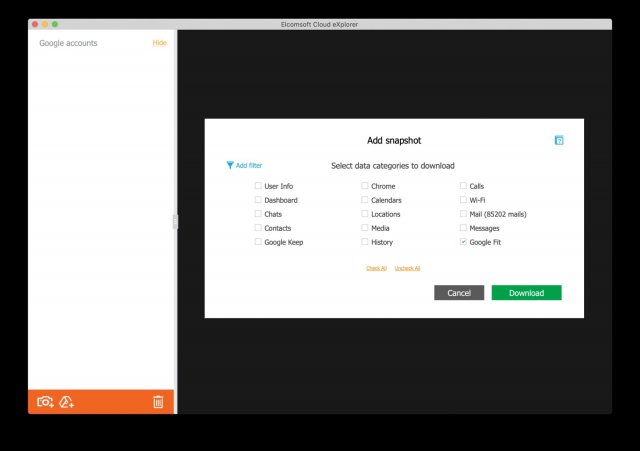Check the Wi-Fi checkbox
The width and height of the screenshot is (640, 451).
pyautogui.click(x=463, y=200)
